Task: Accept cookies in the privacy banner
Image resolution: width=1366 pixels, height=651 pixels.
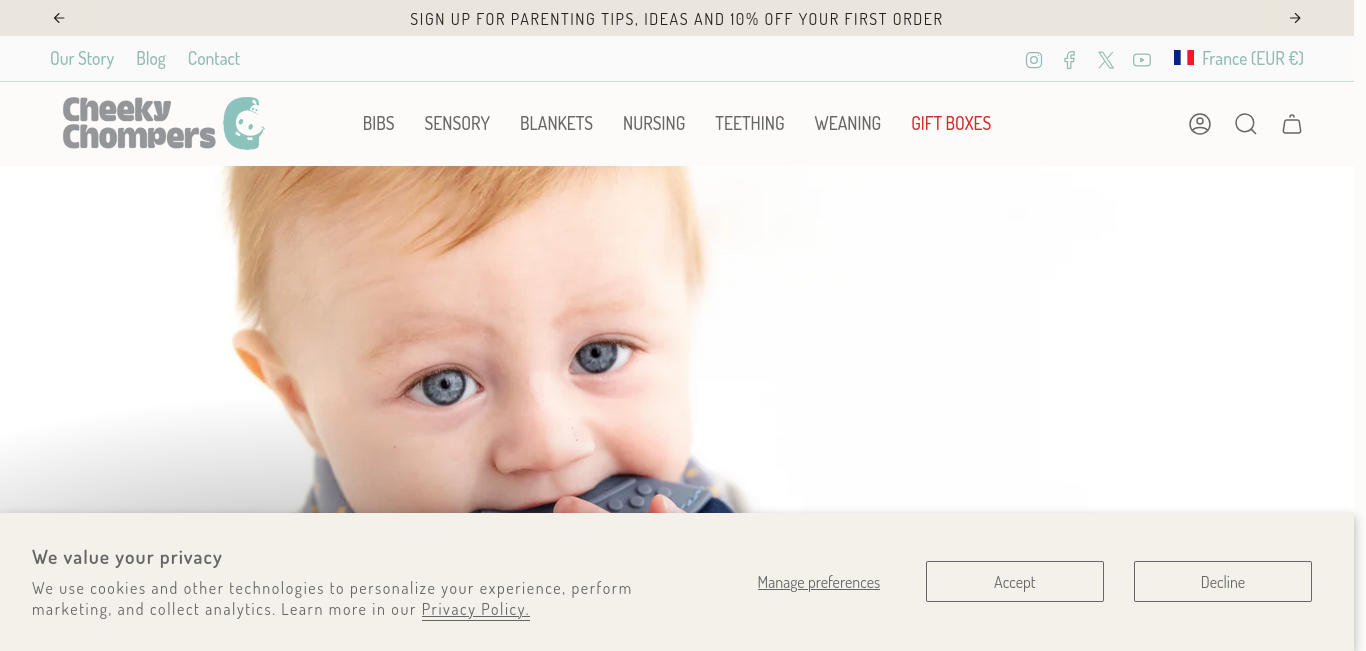Action: (1015, 582)
